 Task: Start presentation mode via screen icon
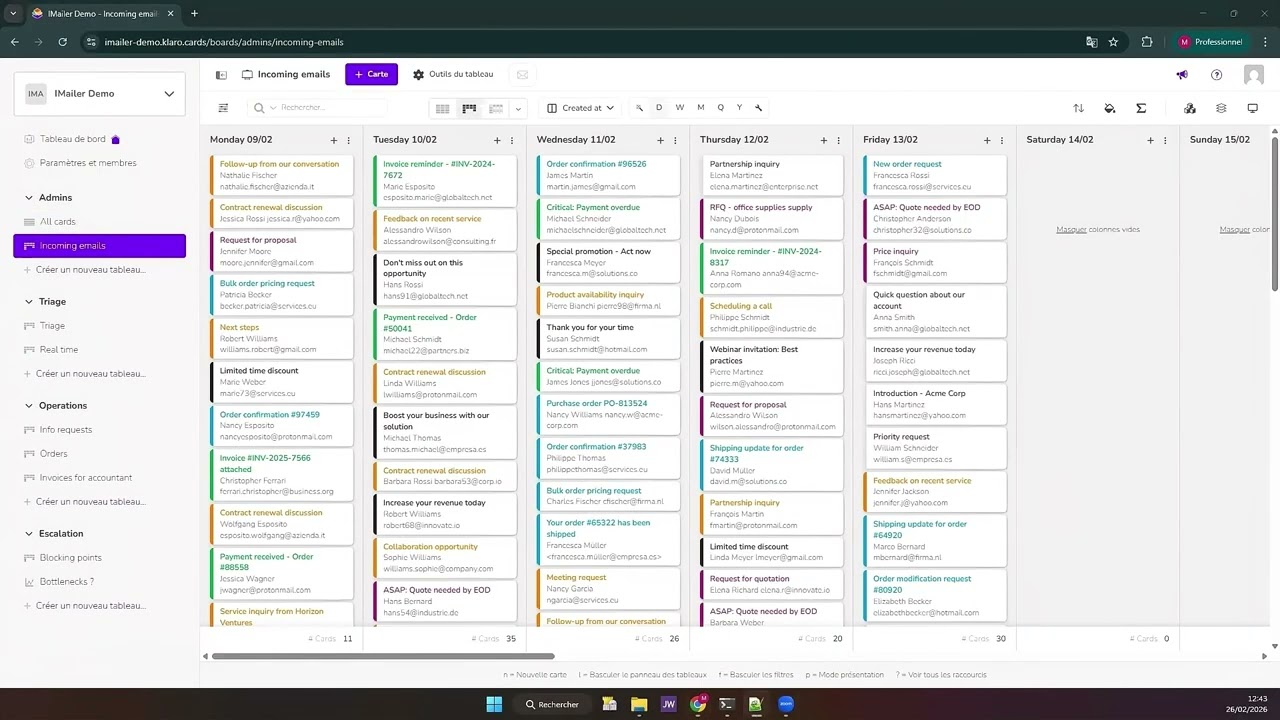click(1252, 108)
